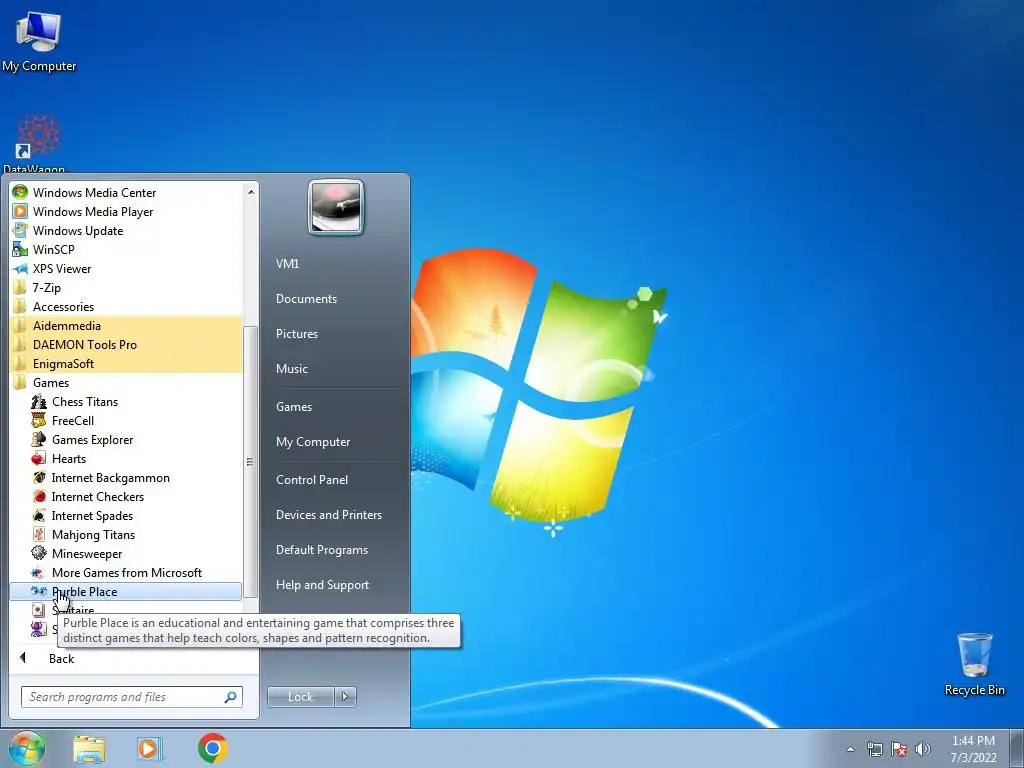Click the search magnifier icon
This screenshot has width=1024, height=768.
[x=230, y=697]
